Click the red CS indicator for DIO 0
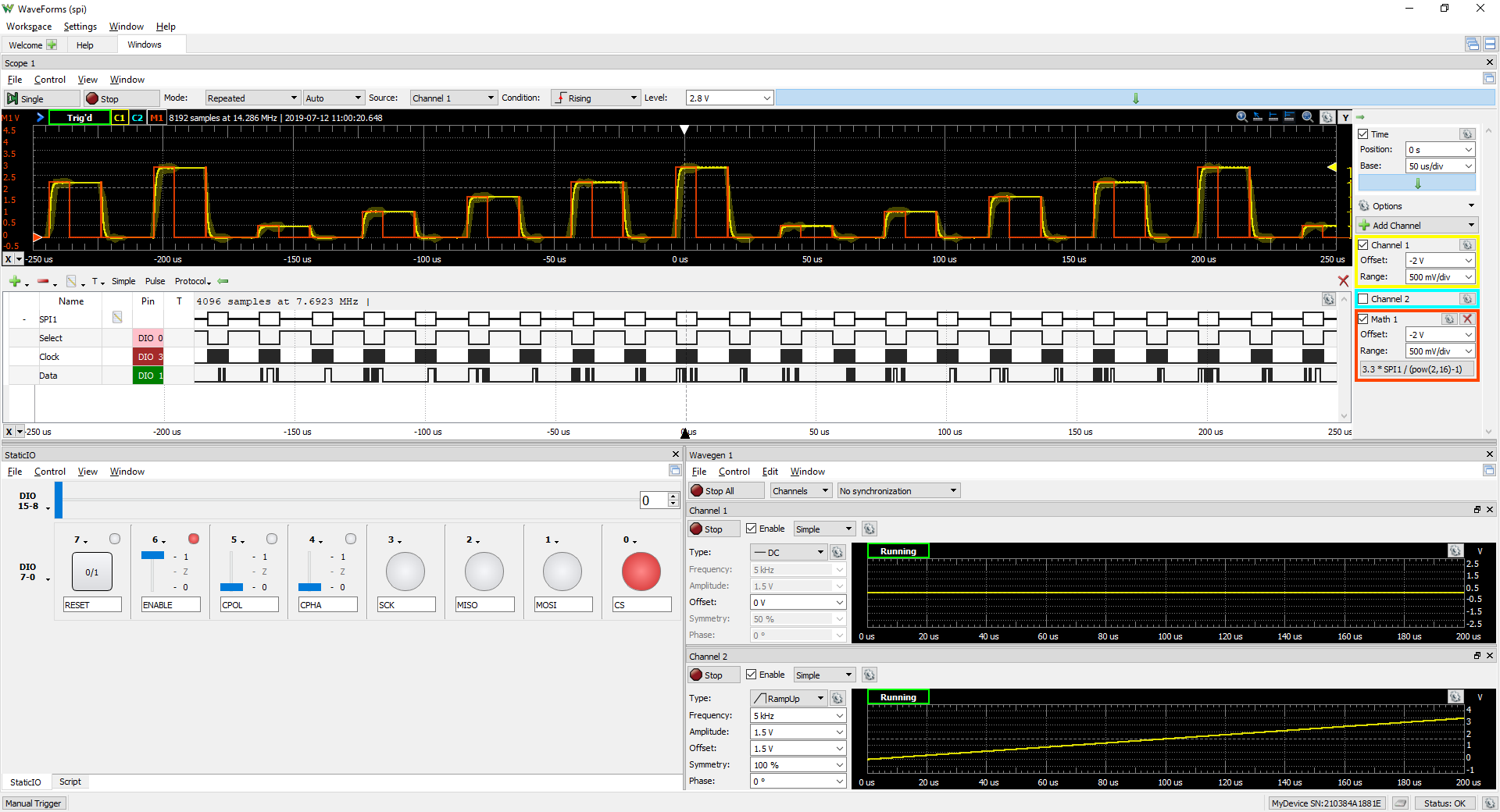The image size is (1500, 812). 641,572
